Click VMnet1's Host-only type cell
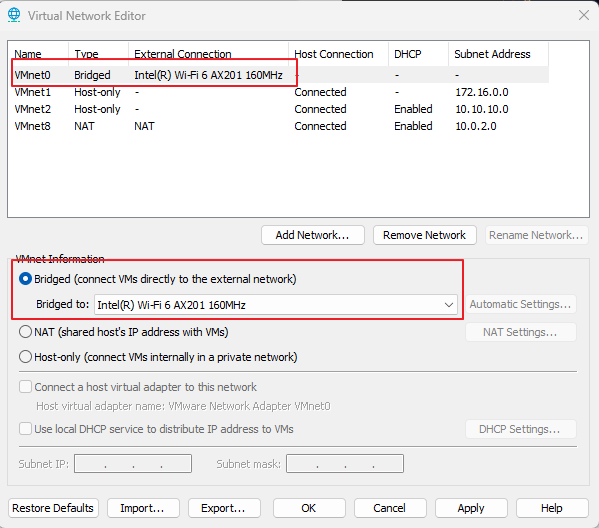Image resolution: width=599 pixels, height=528 pixels. [x=97, y=92]
